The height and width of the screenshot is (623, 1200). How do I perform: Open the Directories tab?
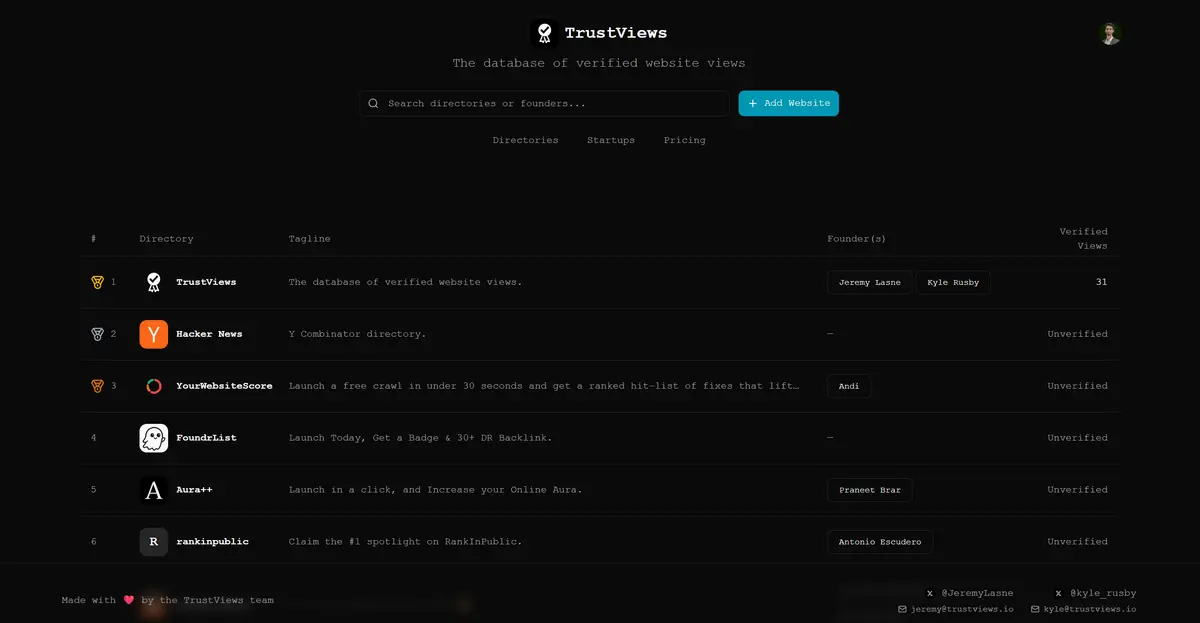tap(525, 140)
